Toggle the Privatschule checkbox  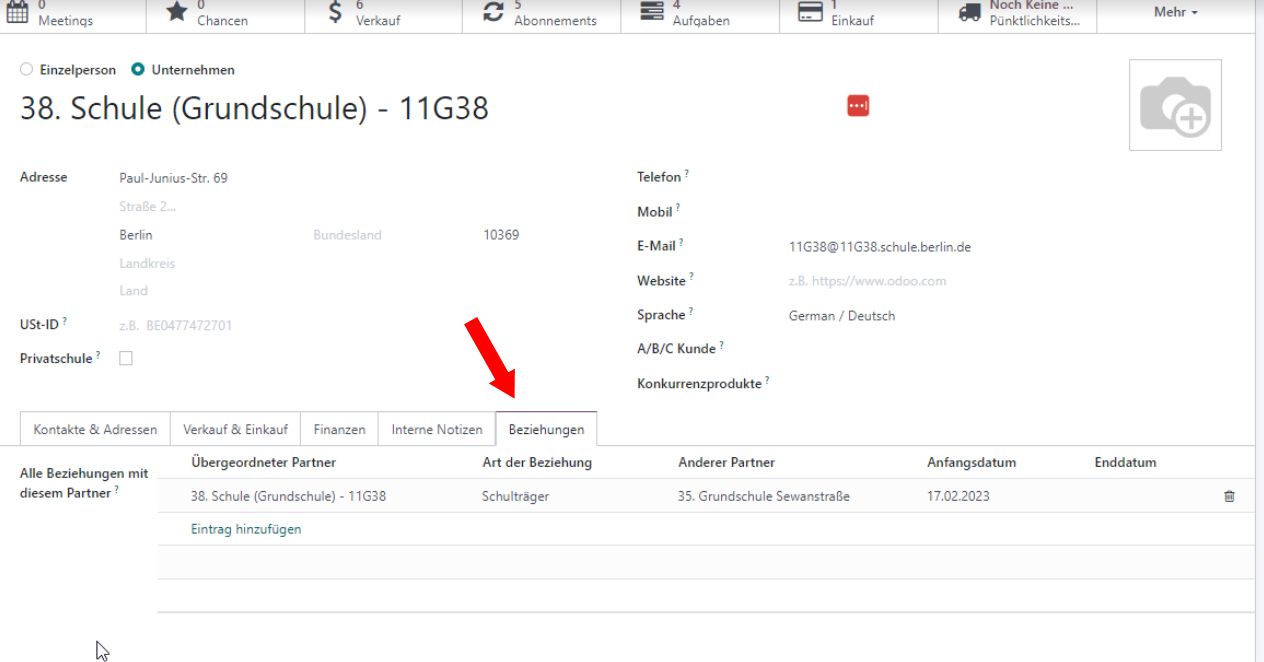(x=126, y=358)
